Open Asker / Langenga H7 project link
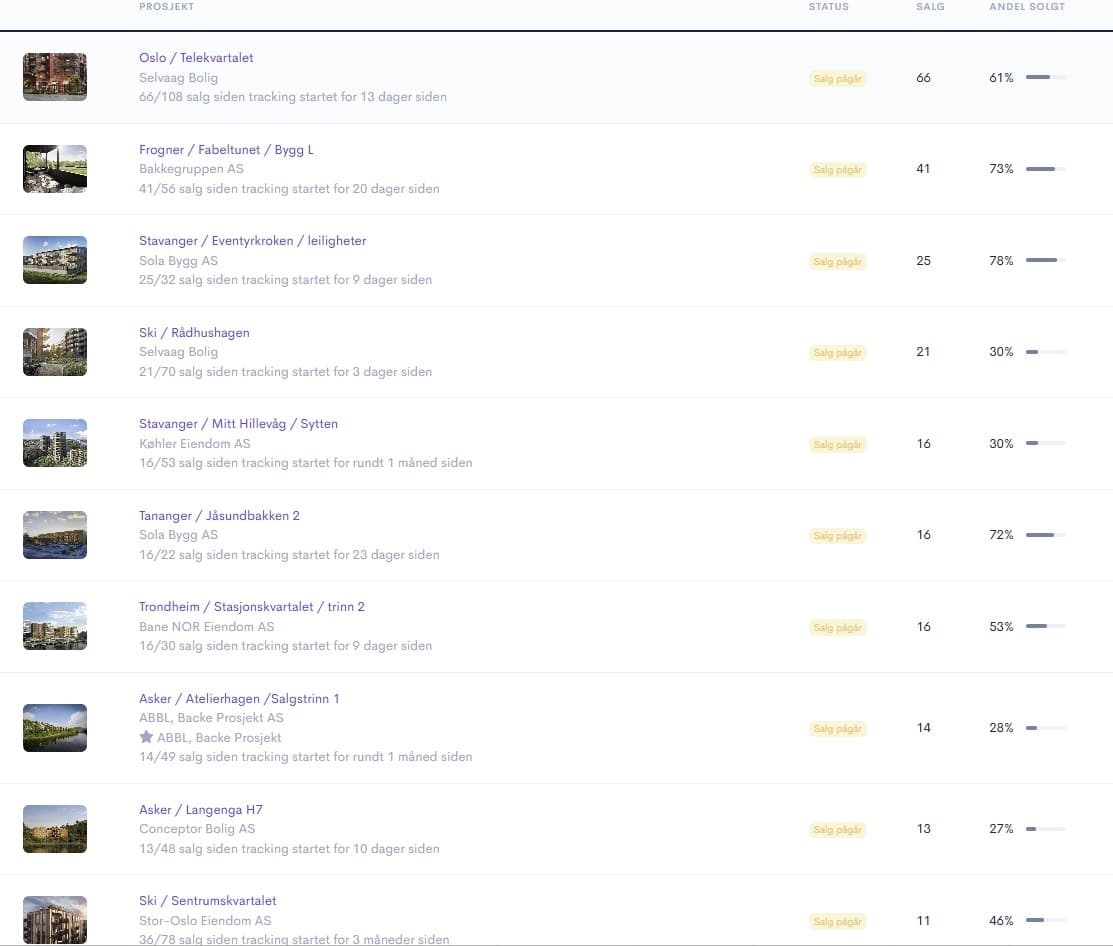This screenshot has height=946, width=1113. pos(201,810)
